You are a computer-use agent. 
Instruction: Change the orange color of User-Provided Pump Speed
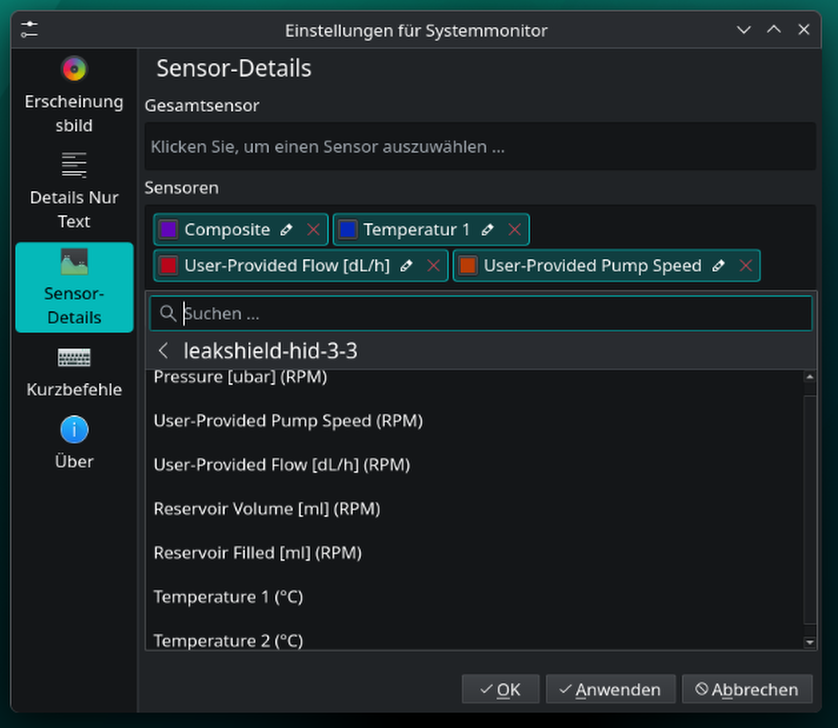pos(468,266)
